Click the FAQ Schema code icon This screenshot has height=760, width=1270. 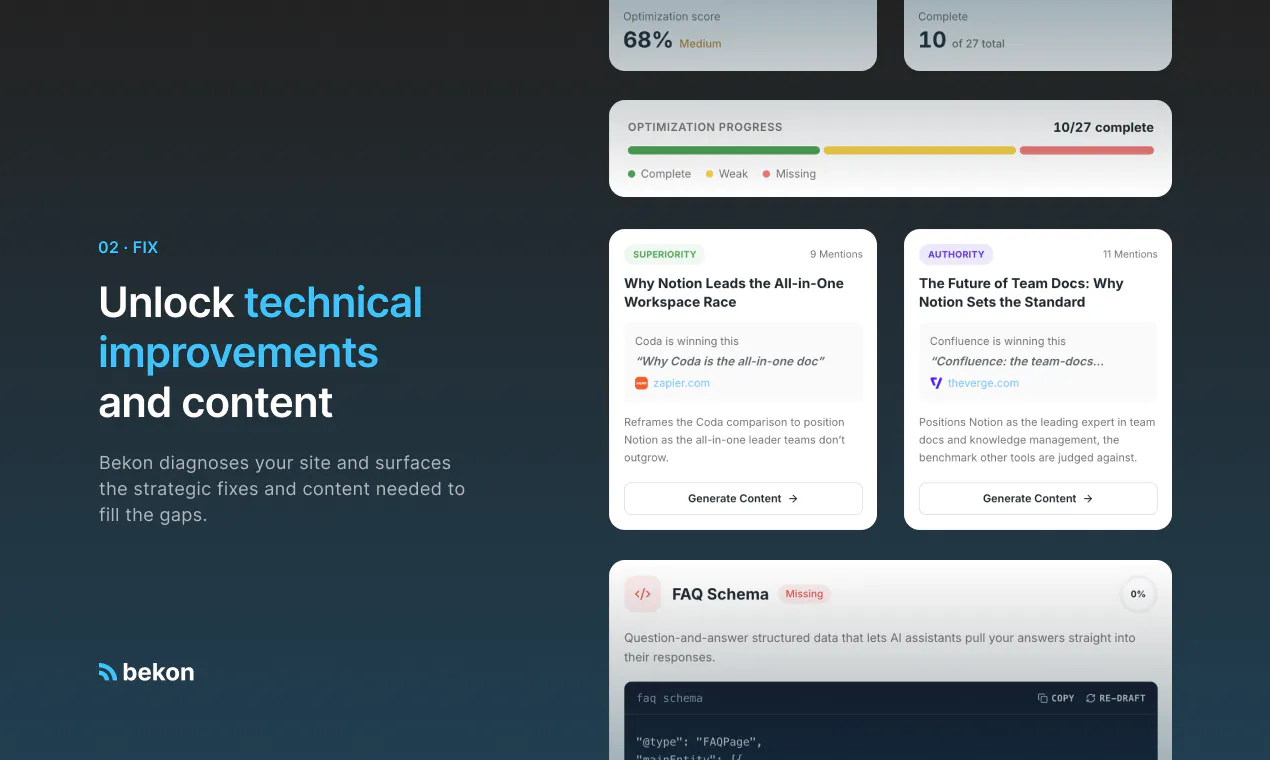click(642, 594)
